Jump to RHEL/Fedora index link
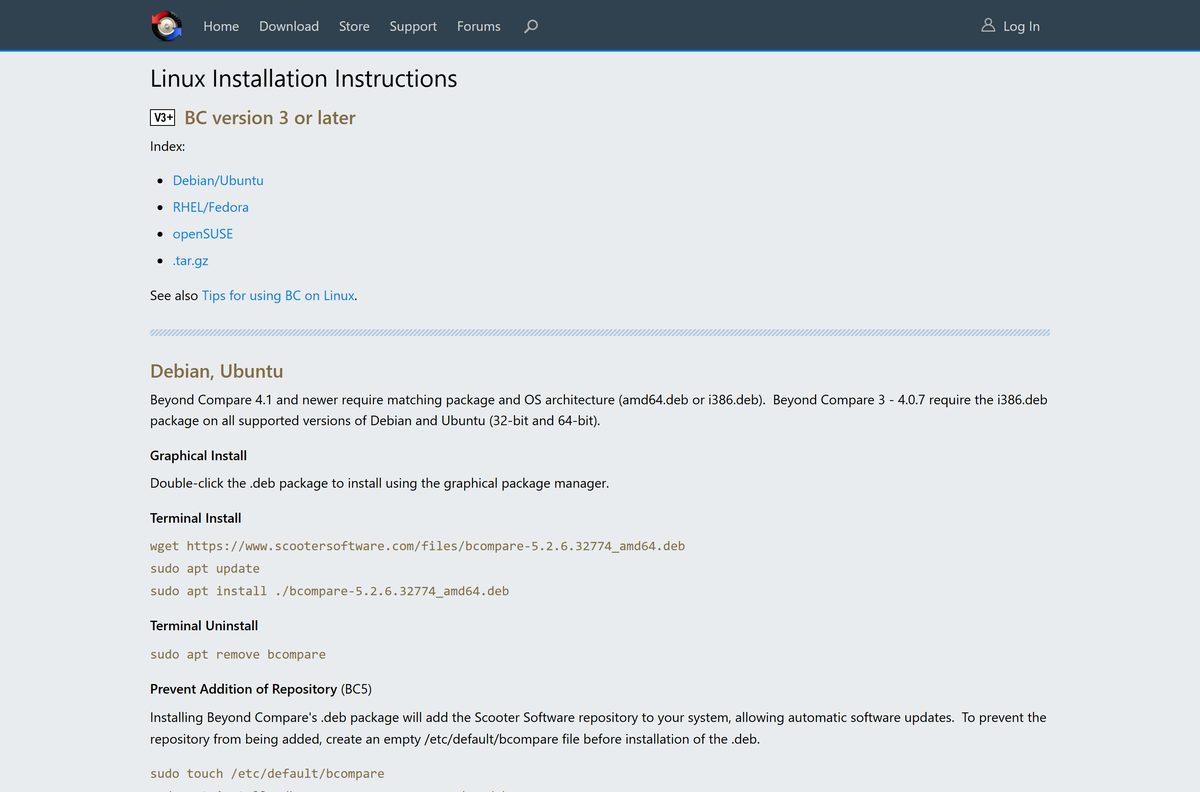 pos(211,207)
